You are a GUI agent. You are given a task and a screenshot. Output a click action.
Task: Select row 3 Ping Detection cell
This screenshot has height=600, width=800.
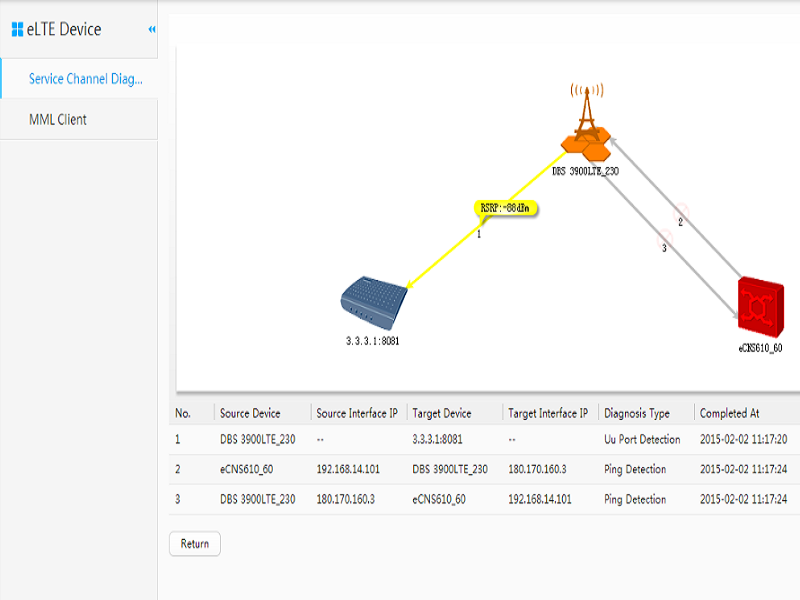(x=635, y=499)
